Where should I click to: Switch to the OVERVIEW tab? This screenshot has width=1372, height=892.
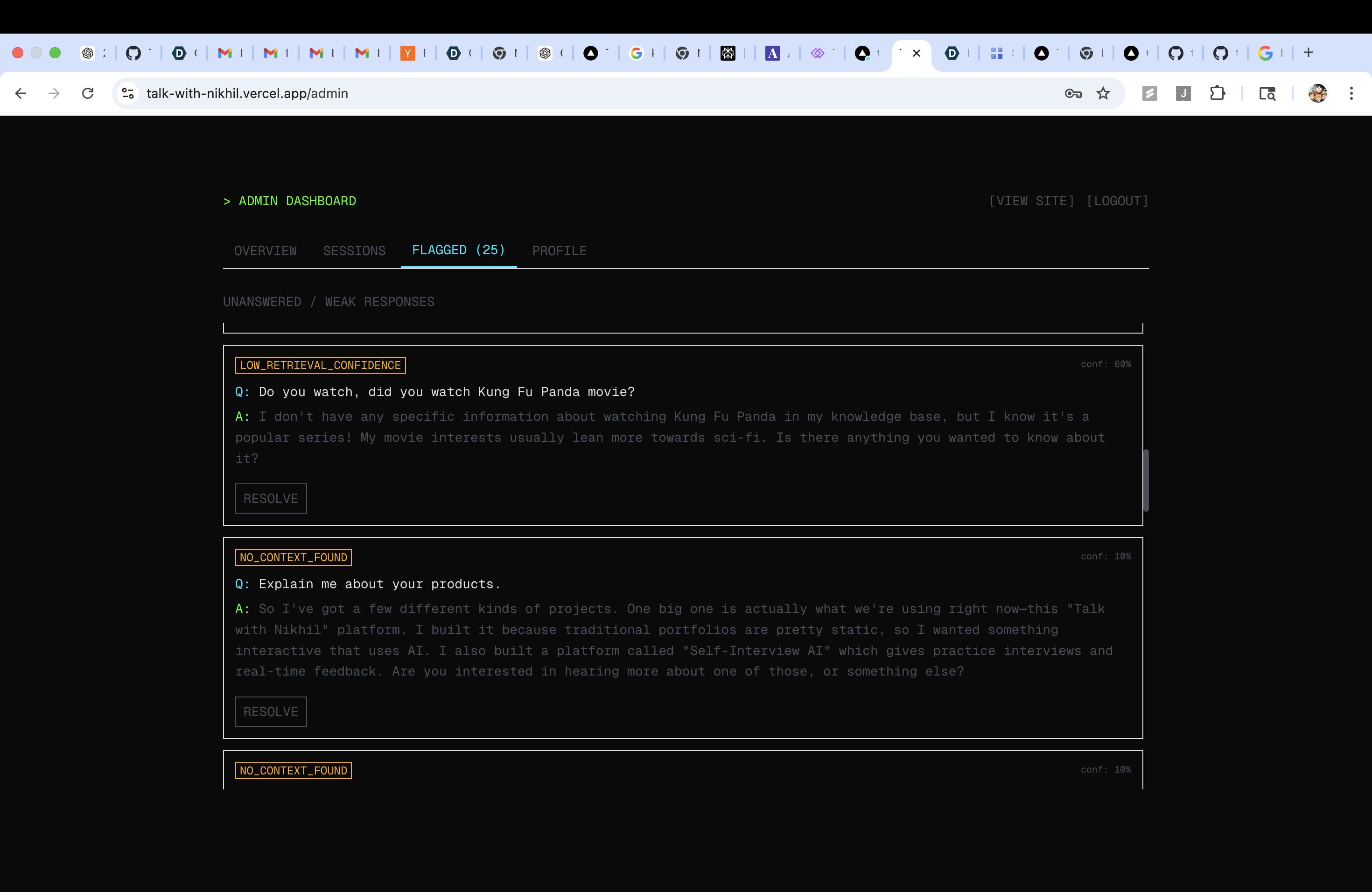[x=265, y=251]
